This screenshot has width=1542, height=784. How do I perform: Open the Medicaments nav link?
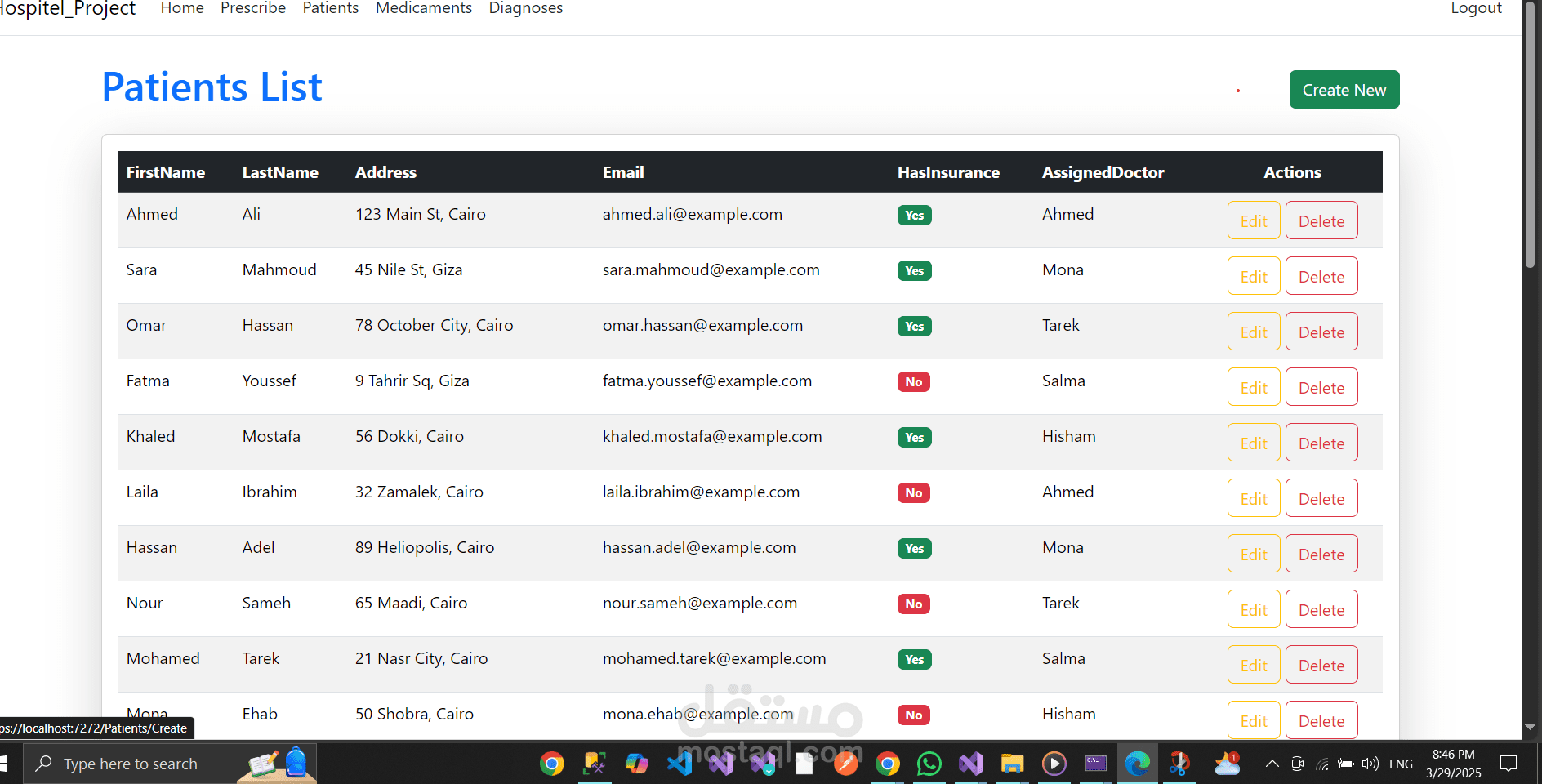(424, 8)
